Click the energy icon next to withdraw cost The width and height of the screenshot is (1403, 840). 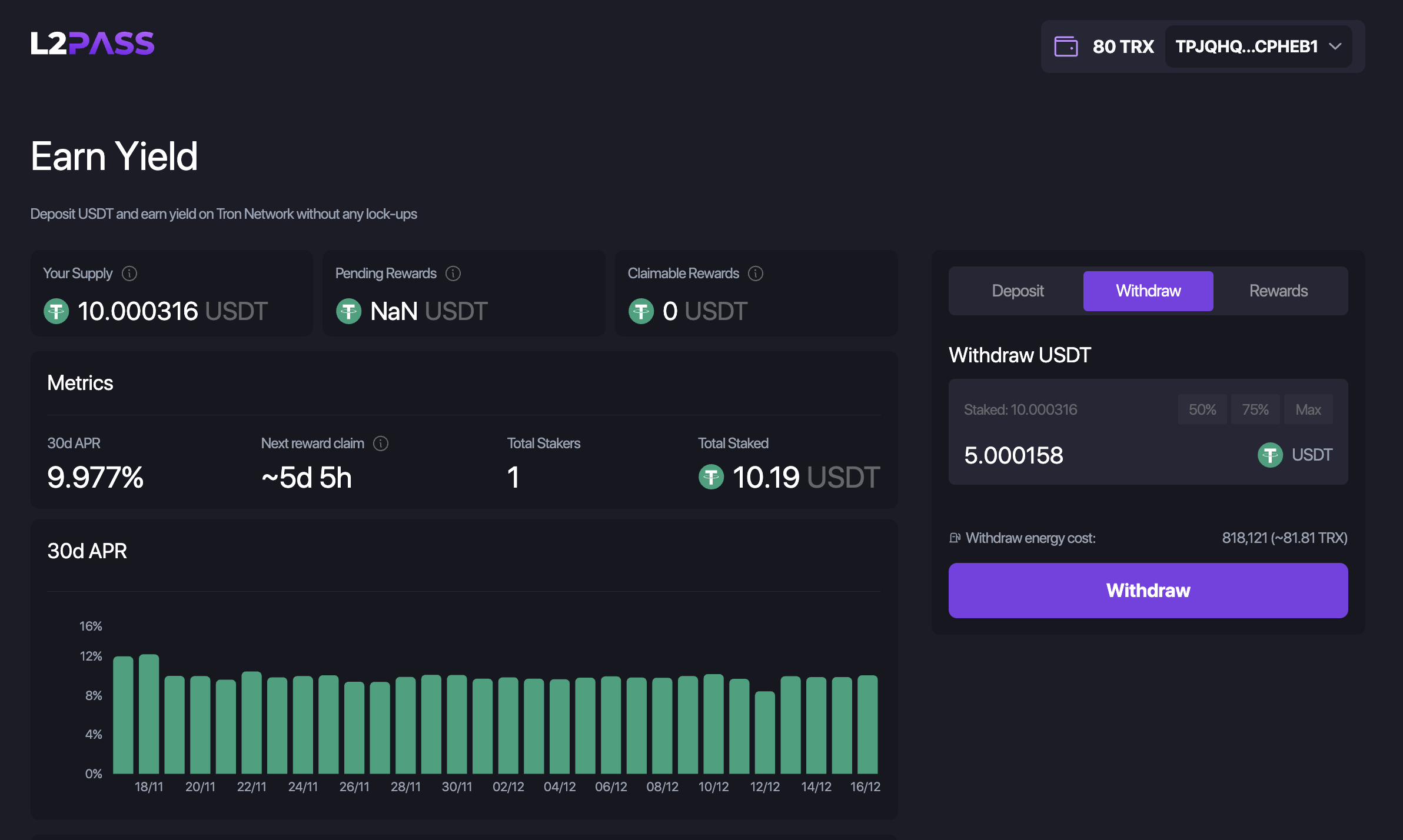(955, 538)
